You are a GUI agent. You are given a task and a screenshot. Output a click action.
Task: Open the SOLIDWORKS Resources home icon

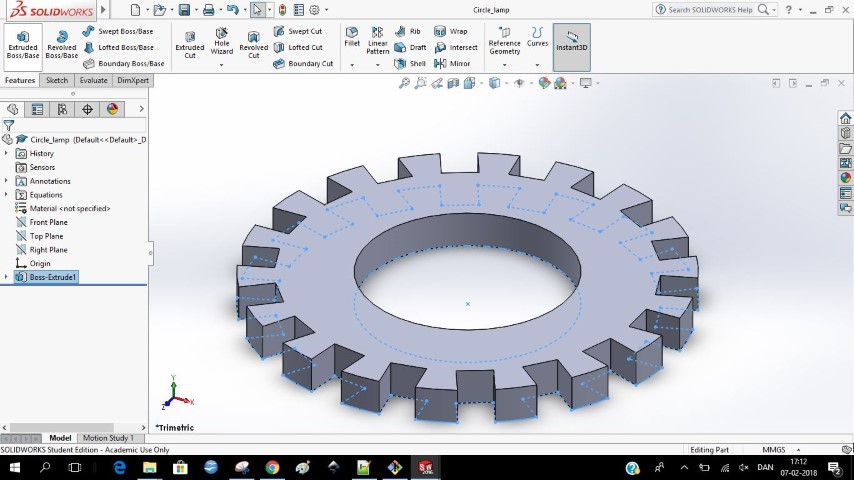tap(845, 118)
